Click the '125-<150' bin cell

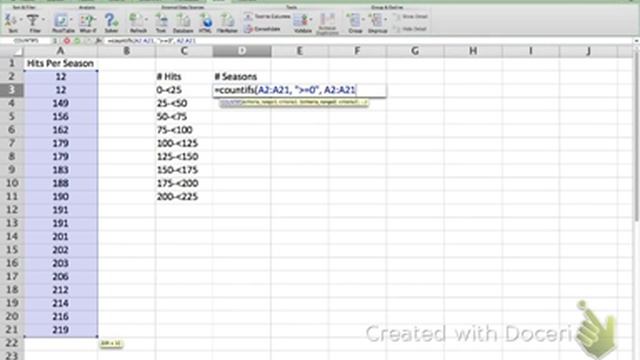point(184,157)
